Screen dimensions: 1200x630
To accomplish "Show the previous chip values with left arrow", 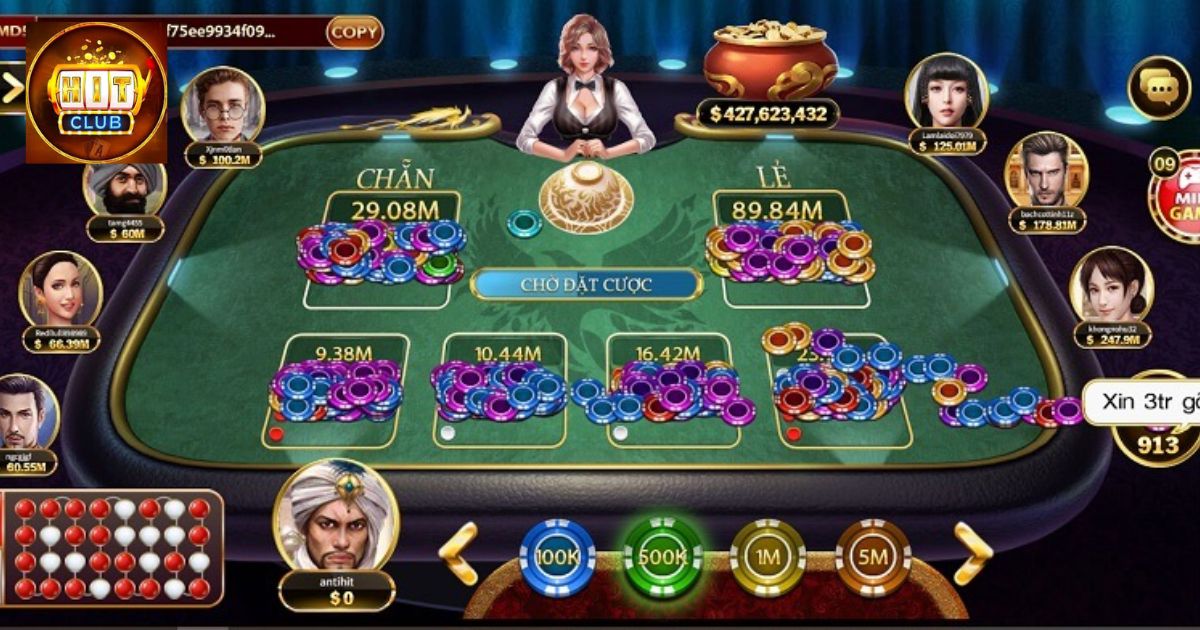I will 459,553.
